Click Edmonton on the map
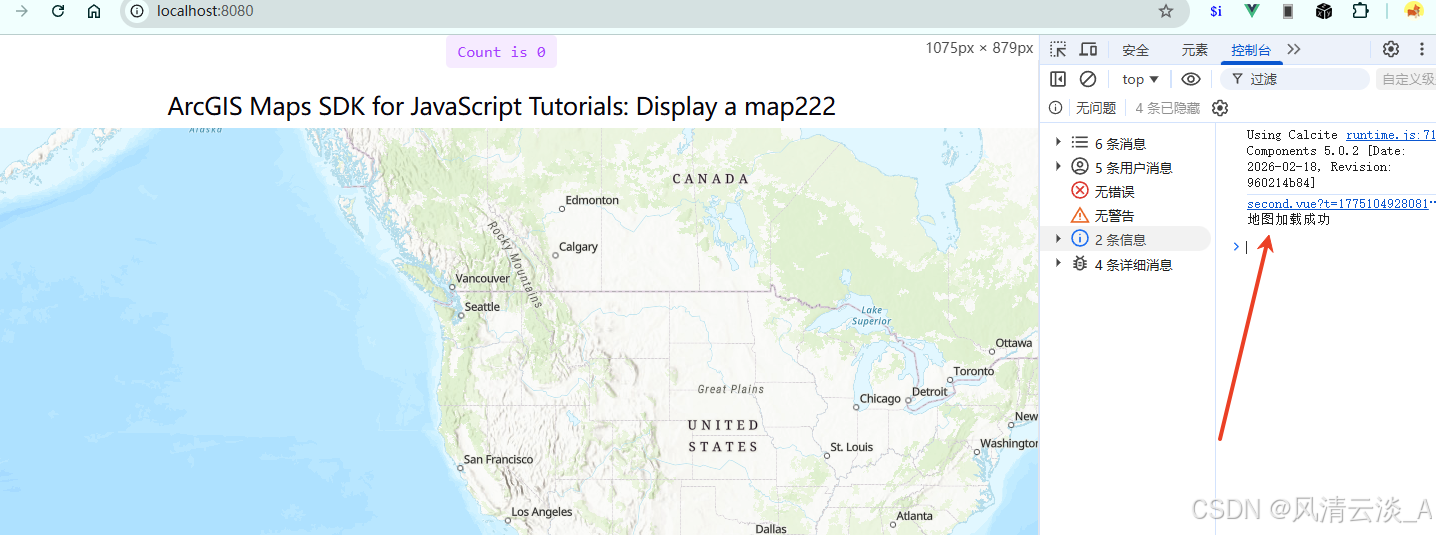The width and height of the screenshot is (1436, 535). 592,200
